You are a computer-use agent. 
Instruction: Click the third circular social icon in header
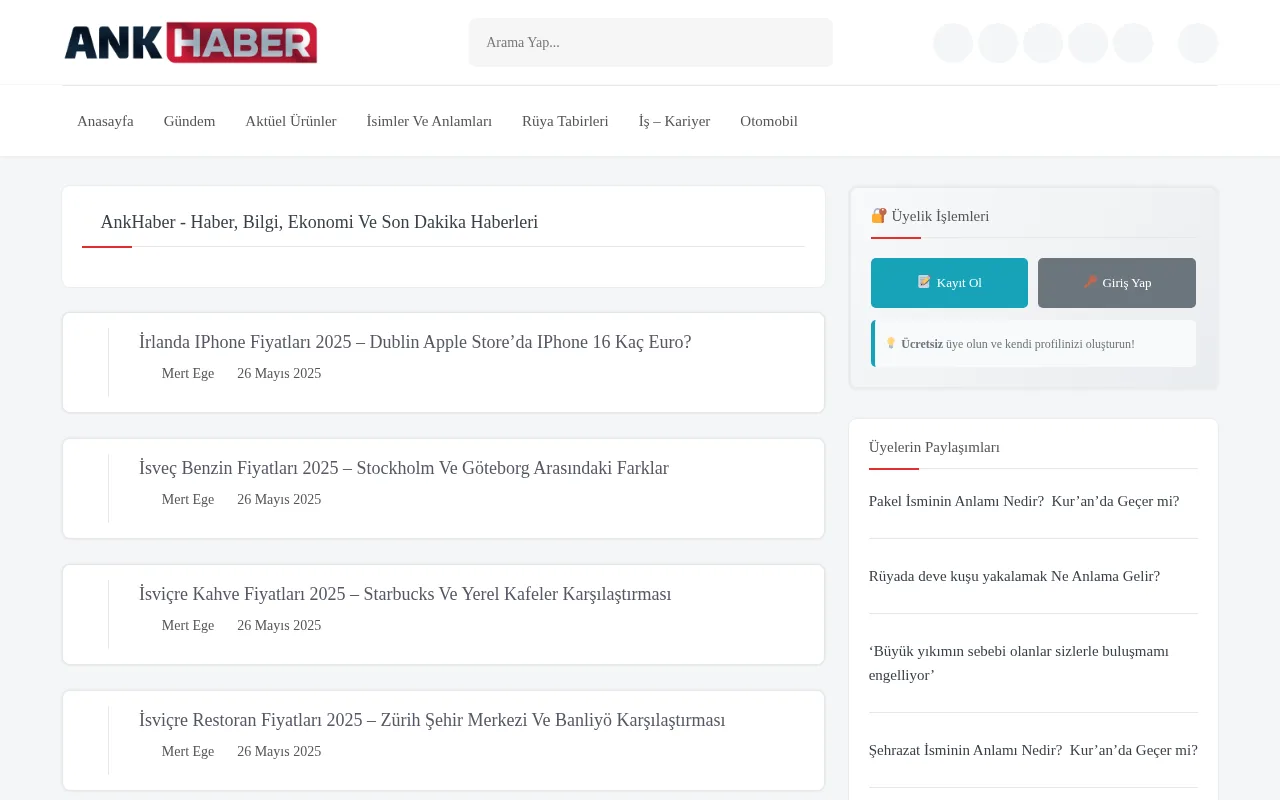[x=1042, y=42]
